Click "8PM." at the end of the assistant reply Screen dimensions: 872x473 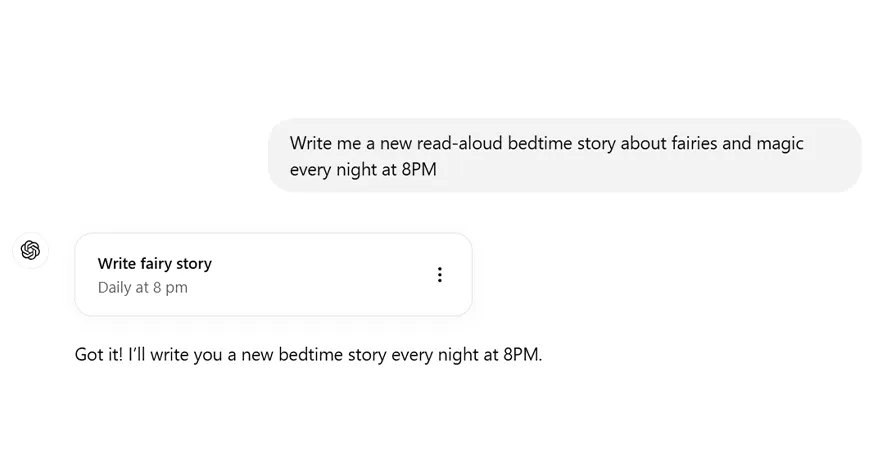pyautogui.click(x=522, y=355)
